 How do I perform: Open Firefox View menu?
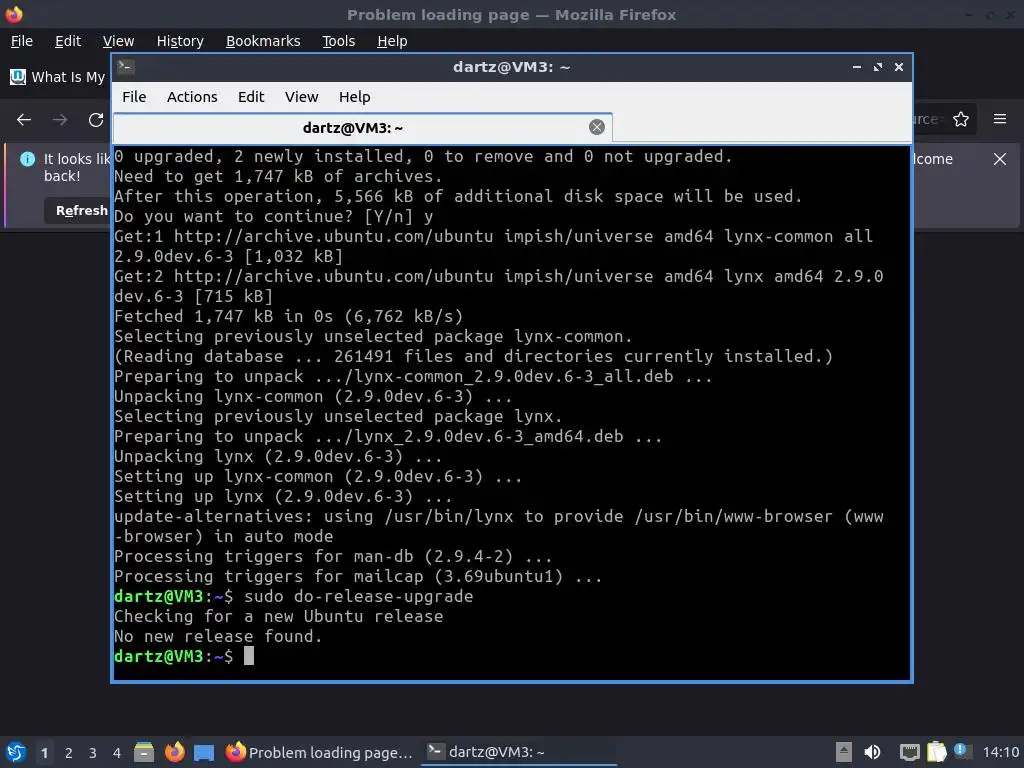click(118, 41)
